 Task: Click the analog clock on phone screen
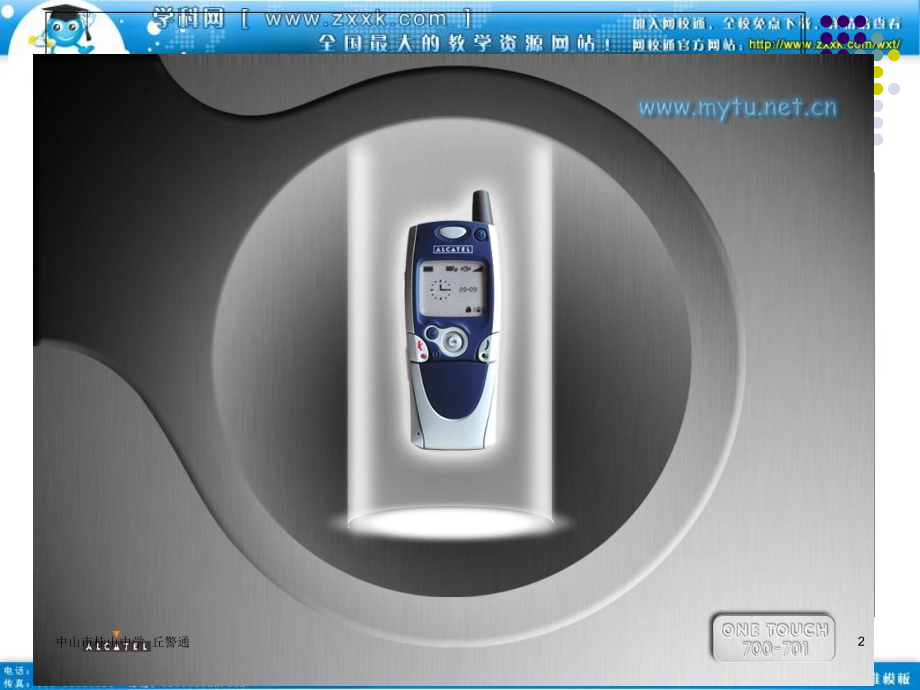[442, 290]
